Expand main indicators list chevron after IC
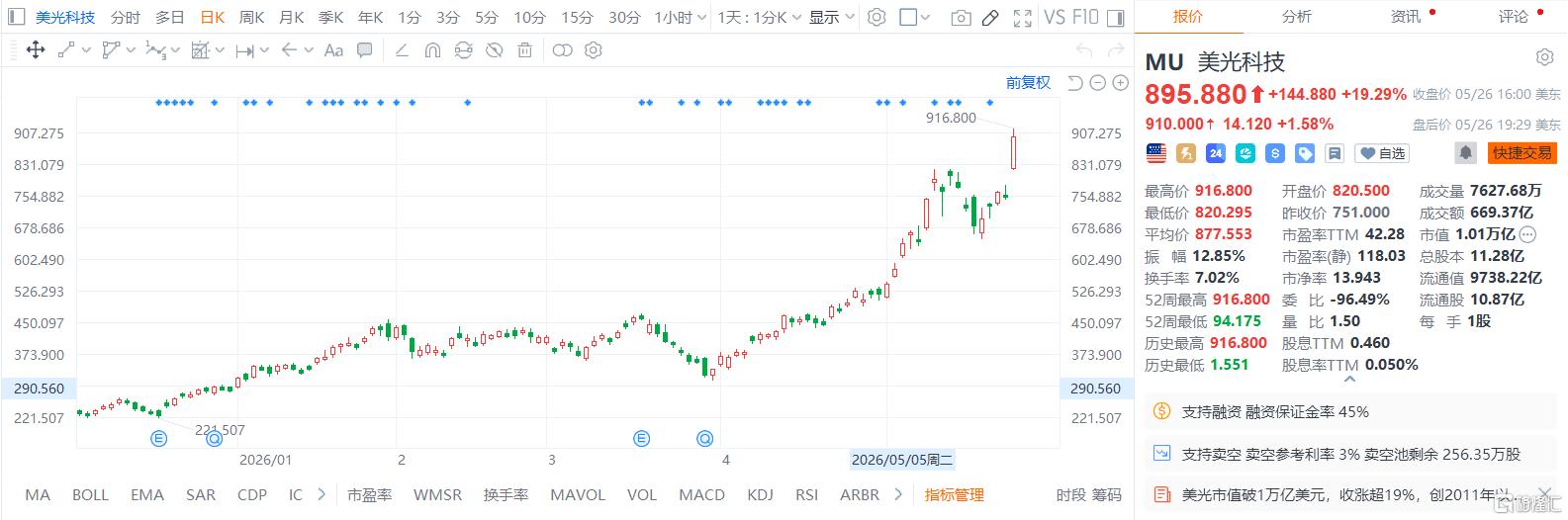 tap(322, 494)
